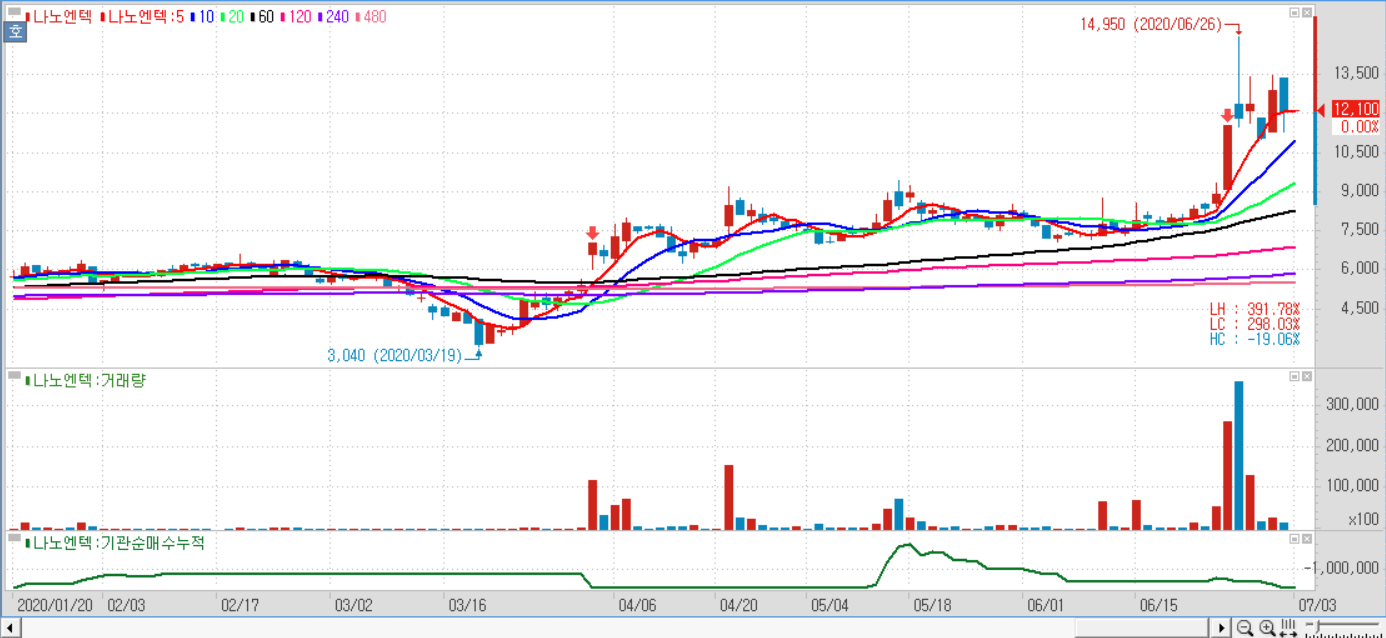The image size is (1386, 638).
Task: Click the 06/15 date axis label
Action: click(1158, 605)
